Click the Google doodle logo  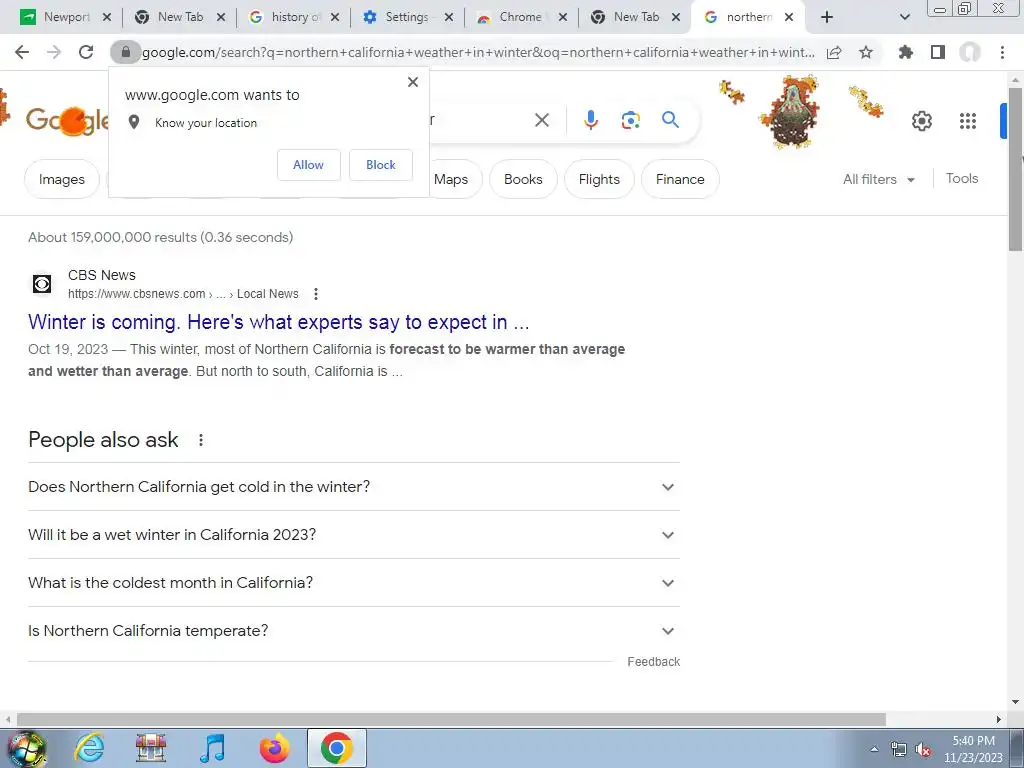(x=67, y=121)
